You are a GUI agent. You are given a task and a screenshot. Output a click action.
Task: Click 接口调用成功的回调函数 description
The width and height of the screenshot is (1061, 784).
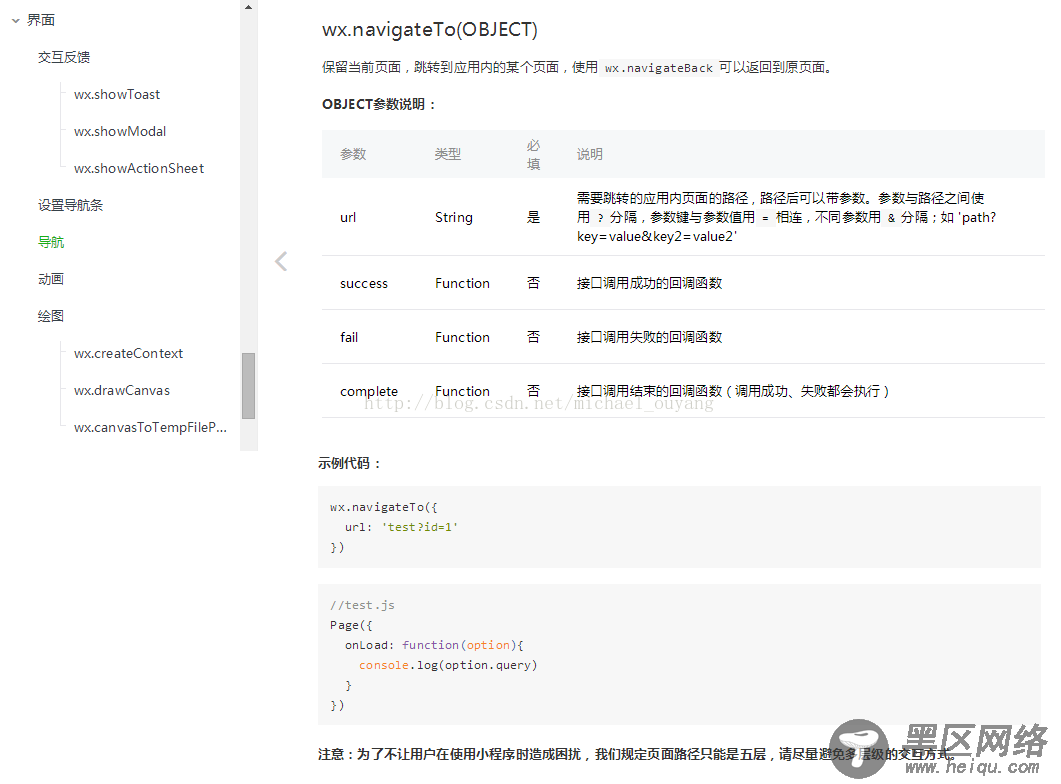650,283
